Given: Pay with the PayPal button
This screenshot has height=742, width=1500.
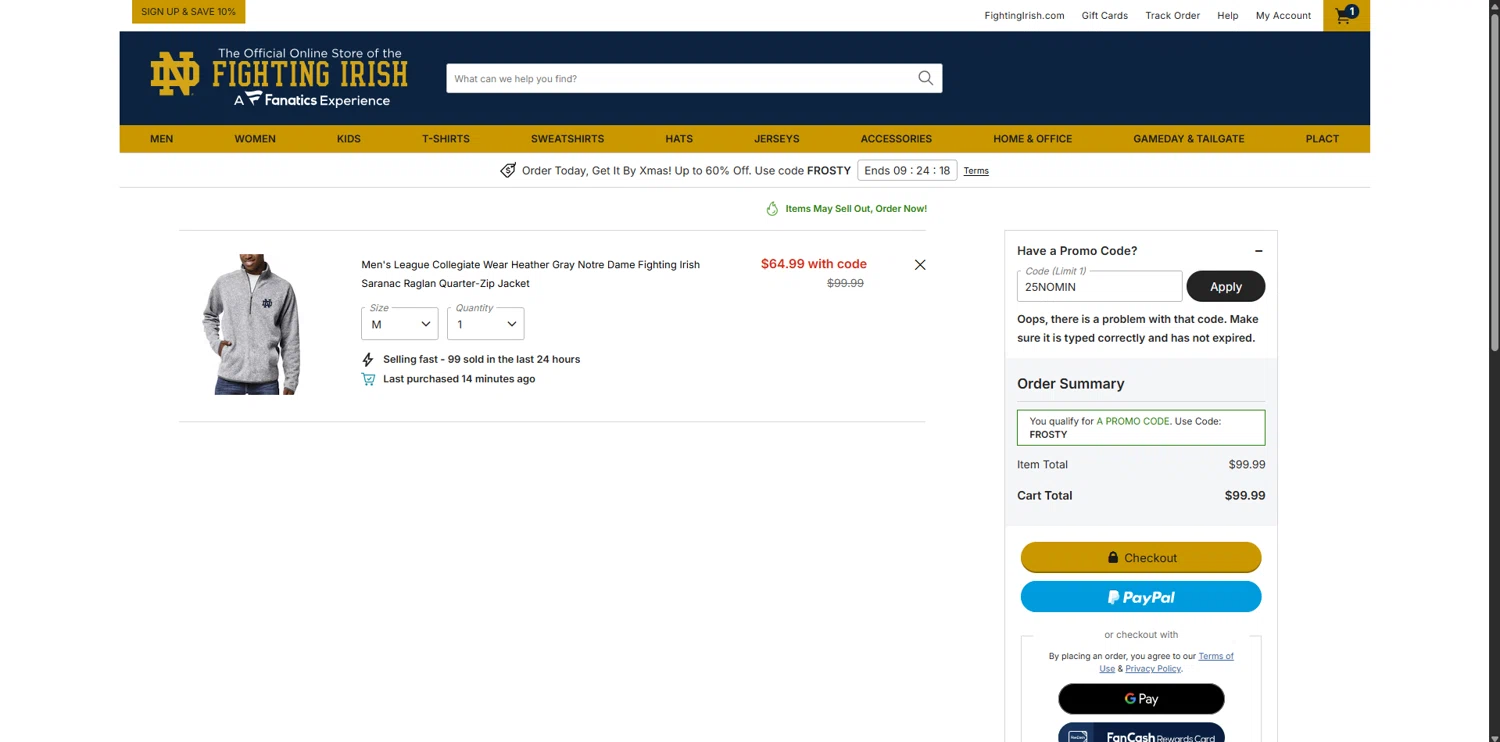Looking at the screenshot, I should point(1141,597).
